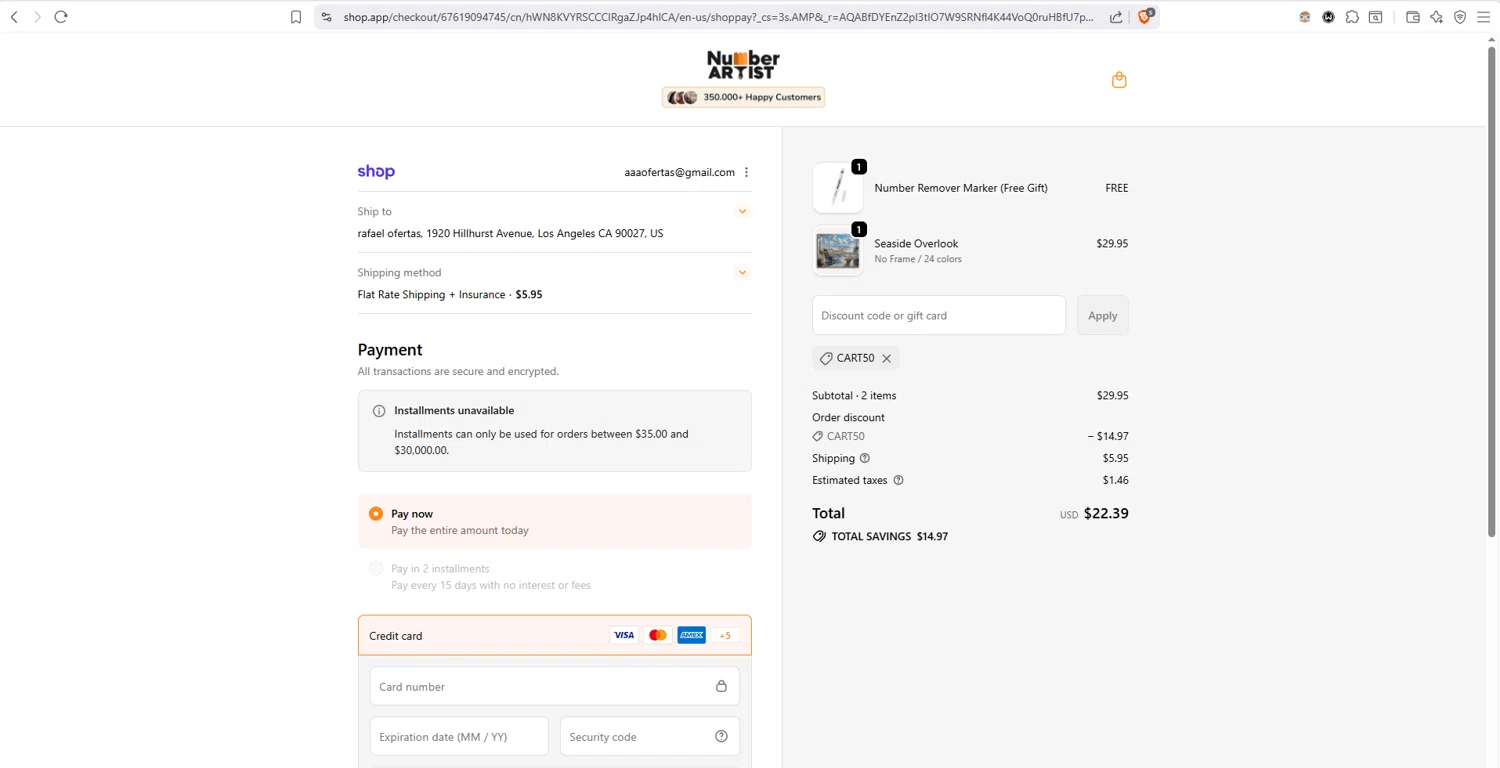Click the American Express logo
Screen dimensions: 1500x768
click(x=692, y=635)
